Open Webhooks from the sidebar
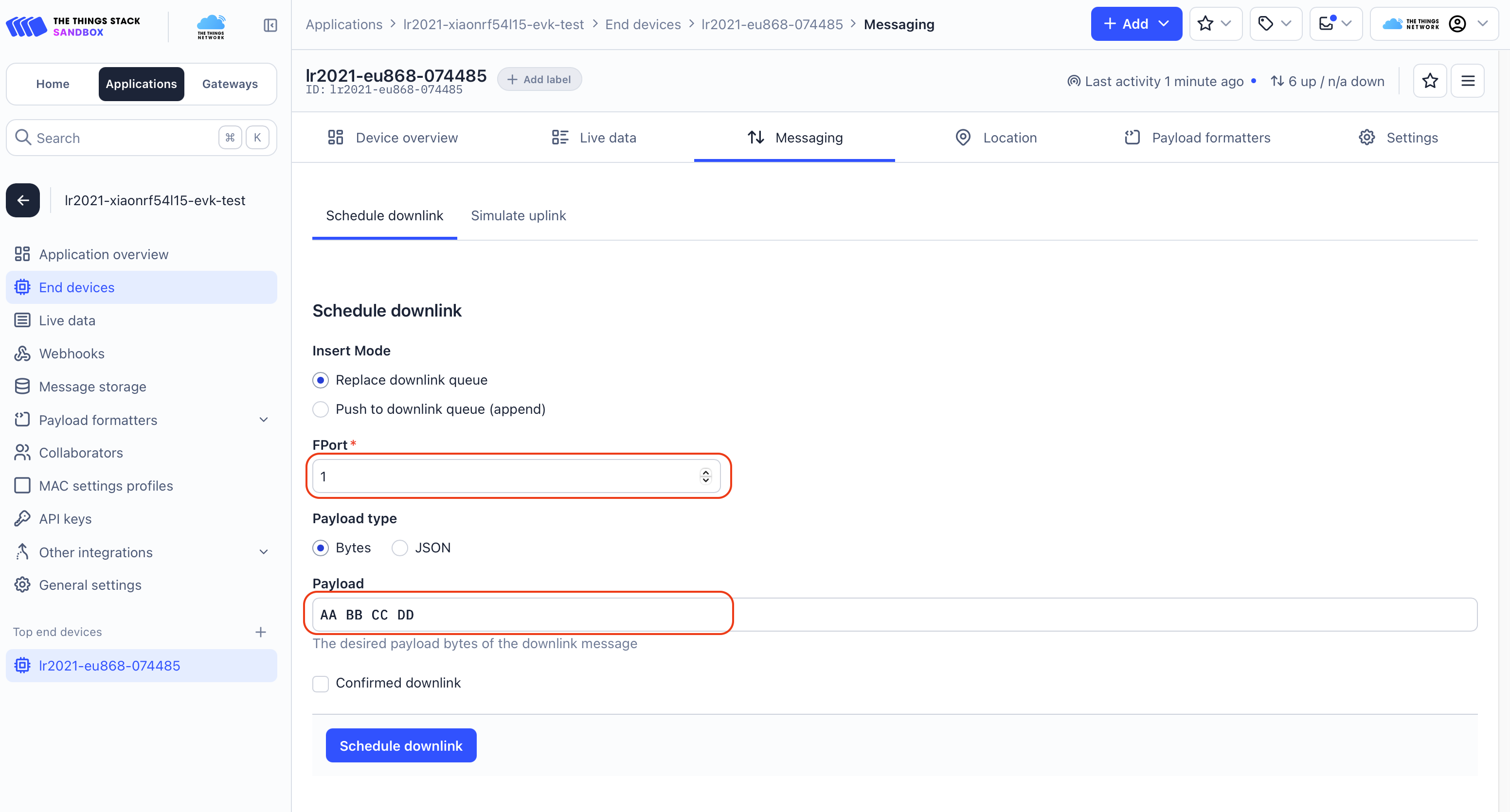This screenshot has width=1510, height=812. coord(72,353)
